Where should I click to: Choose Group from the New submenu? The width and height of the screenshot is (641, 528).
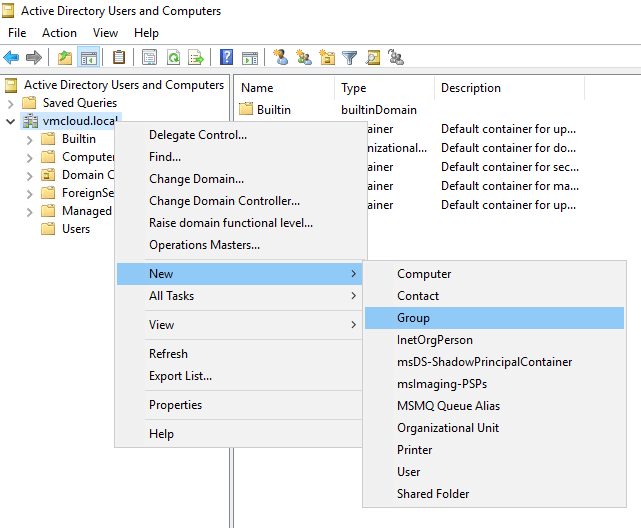click(x=413, y=318)
